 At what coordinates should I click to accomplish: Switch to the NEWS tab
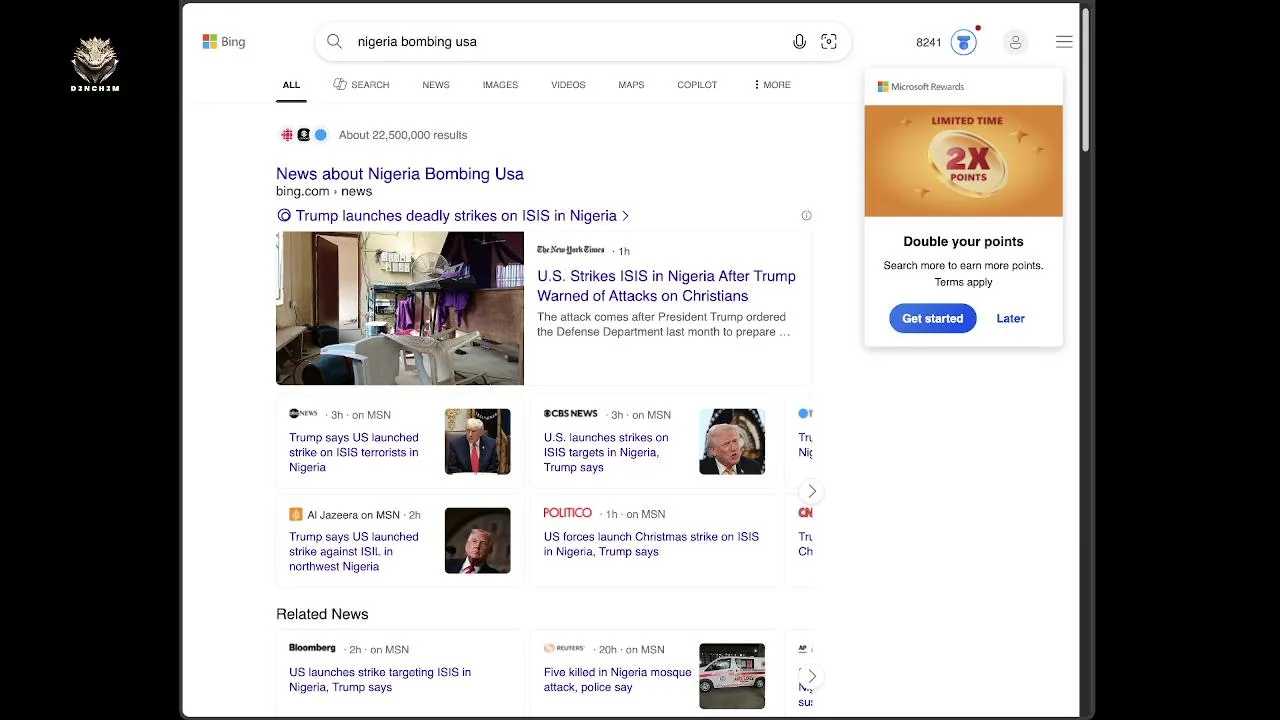coord(436,85)
